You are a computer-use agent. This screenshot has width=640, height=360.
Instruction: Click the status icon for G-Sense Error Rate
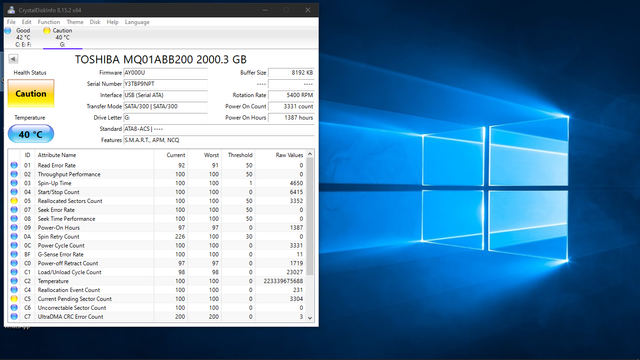[14, 254]
